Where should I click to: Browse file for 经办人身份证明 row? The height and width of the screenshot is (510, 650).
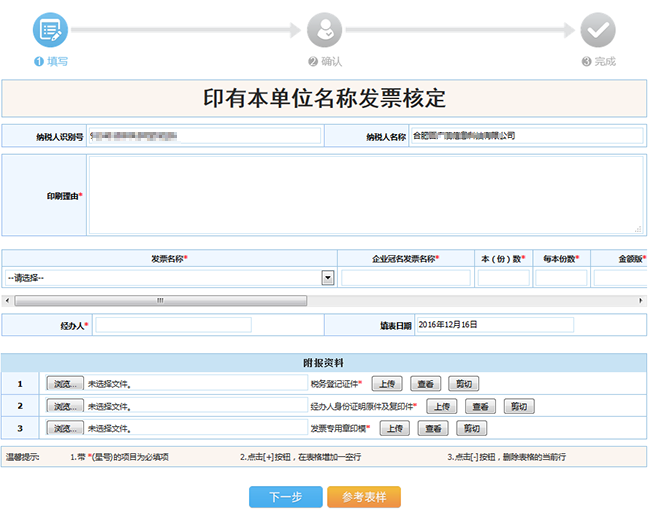[x=64, y=406]
